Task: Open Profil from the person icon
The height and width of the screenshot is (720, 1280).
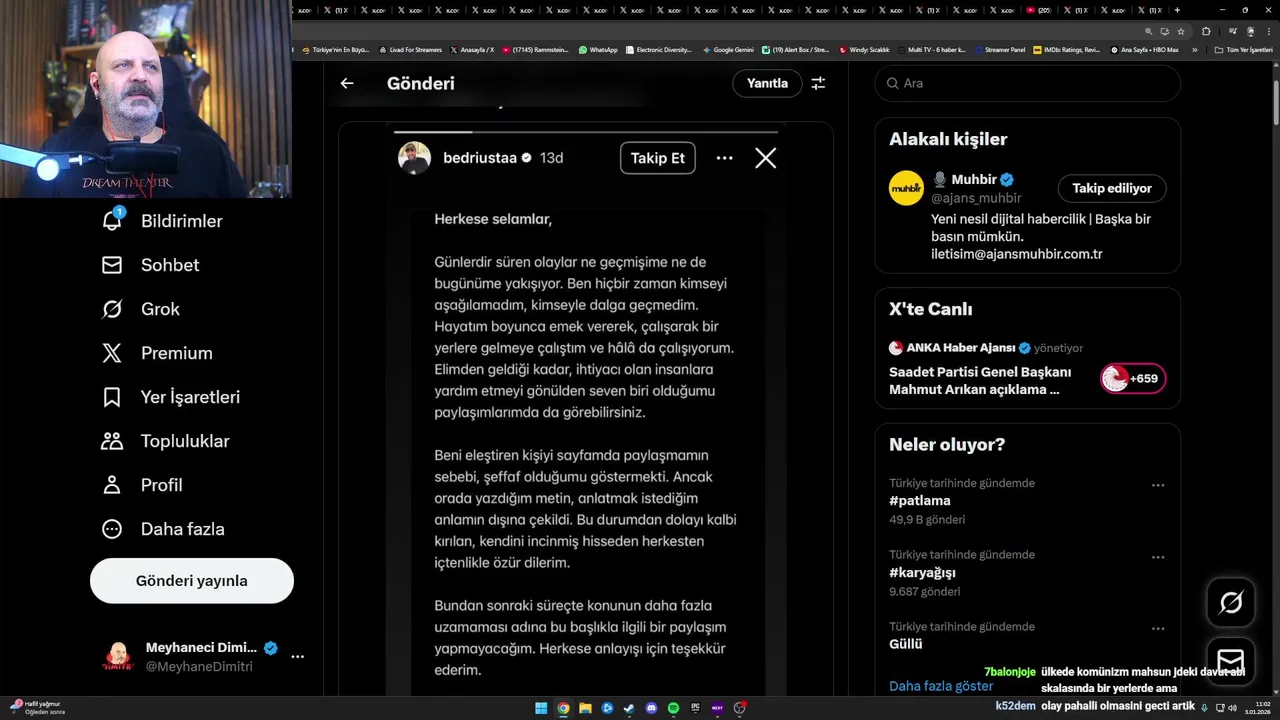Action: coord(112,485)
